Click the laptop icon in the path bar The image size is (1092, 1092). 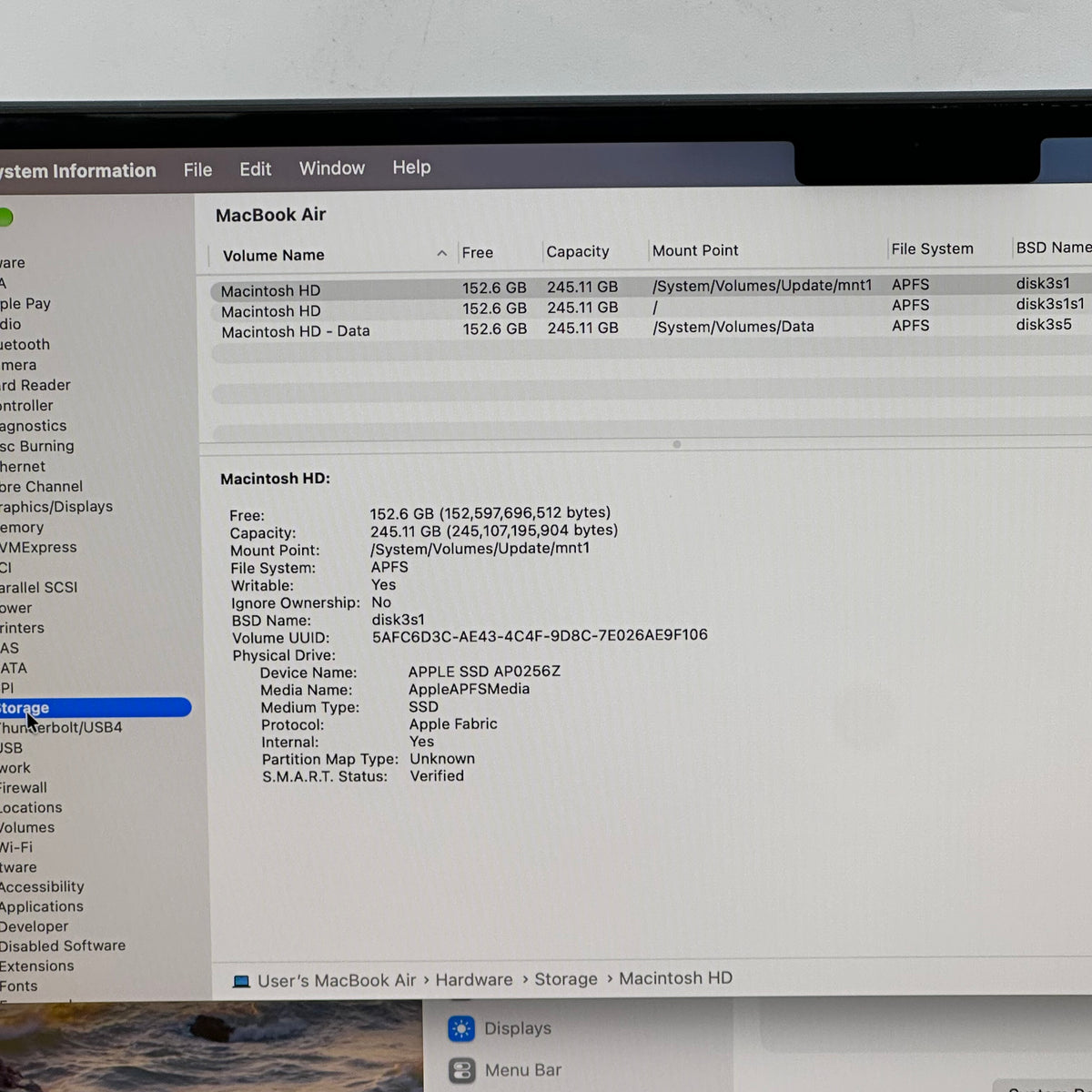241,982
